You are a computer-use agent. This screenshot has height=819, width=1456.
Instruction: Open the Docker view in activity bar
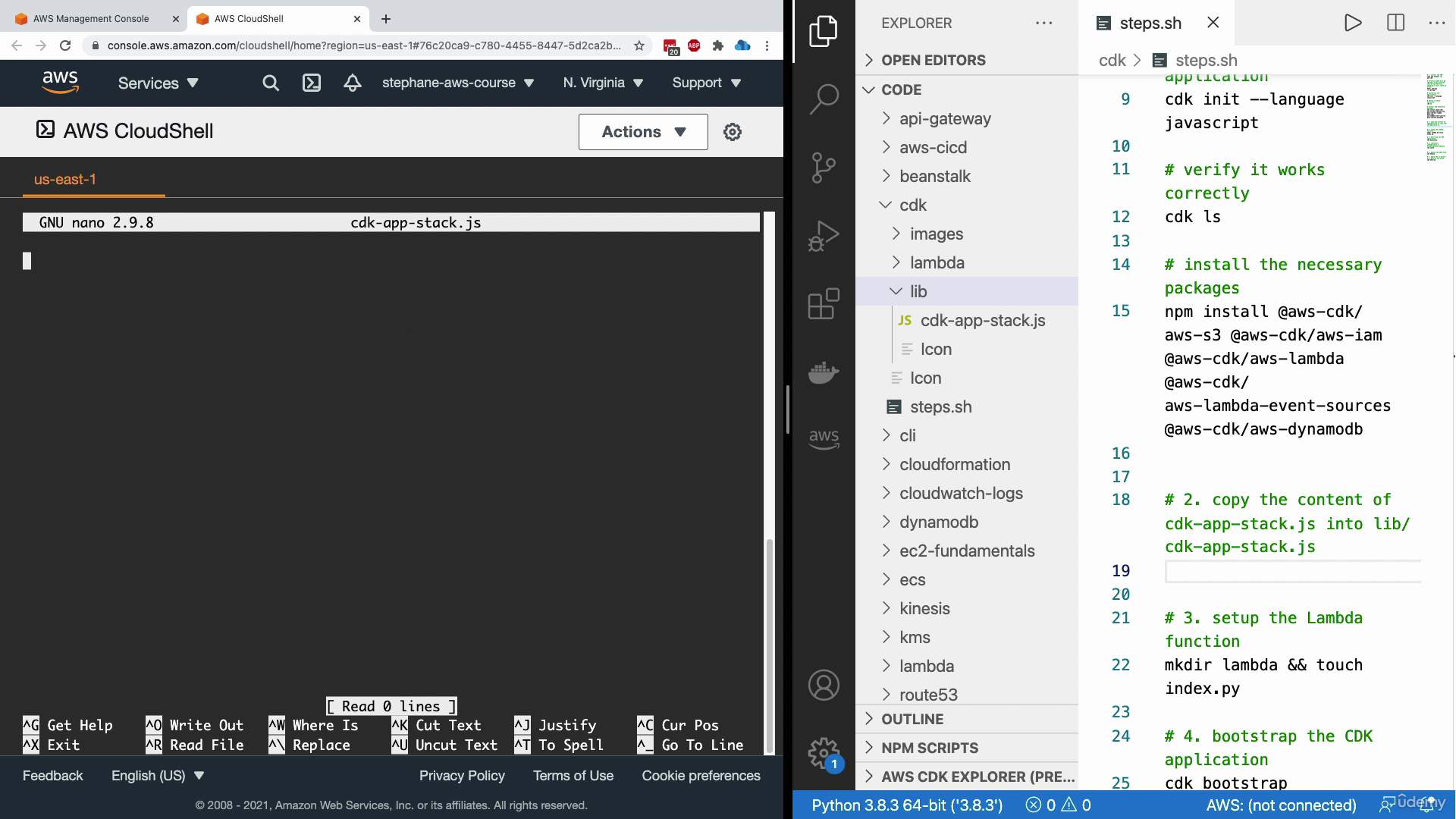pyautogui.click(x=824, y=372)
